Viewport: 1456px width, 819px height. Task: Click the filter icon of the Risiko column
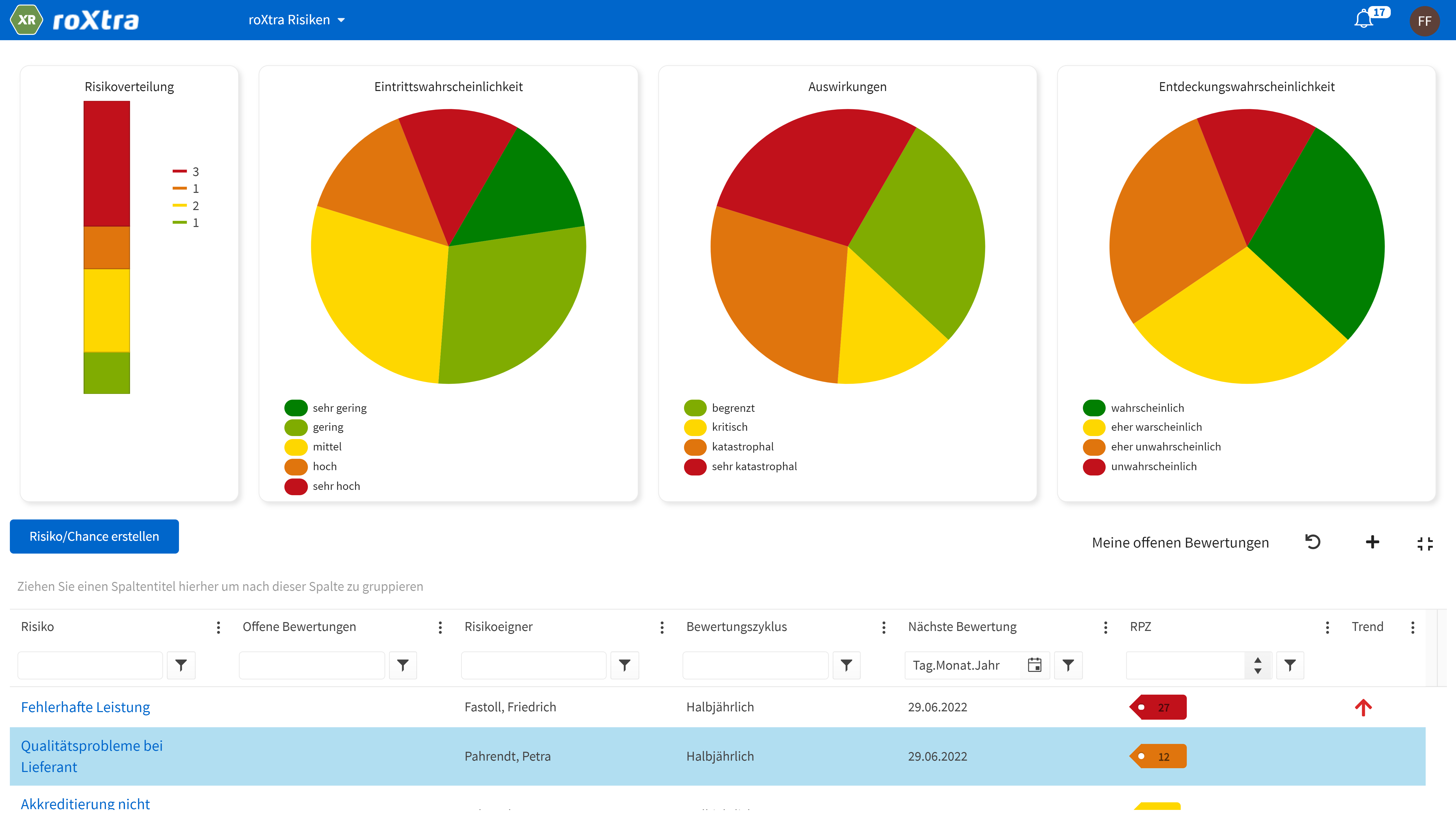tap(181, 665)
